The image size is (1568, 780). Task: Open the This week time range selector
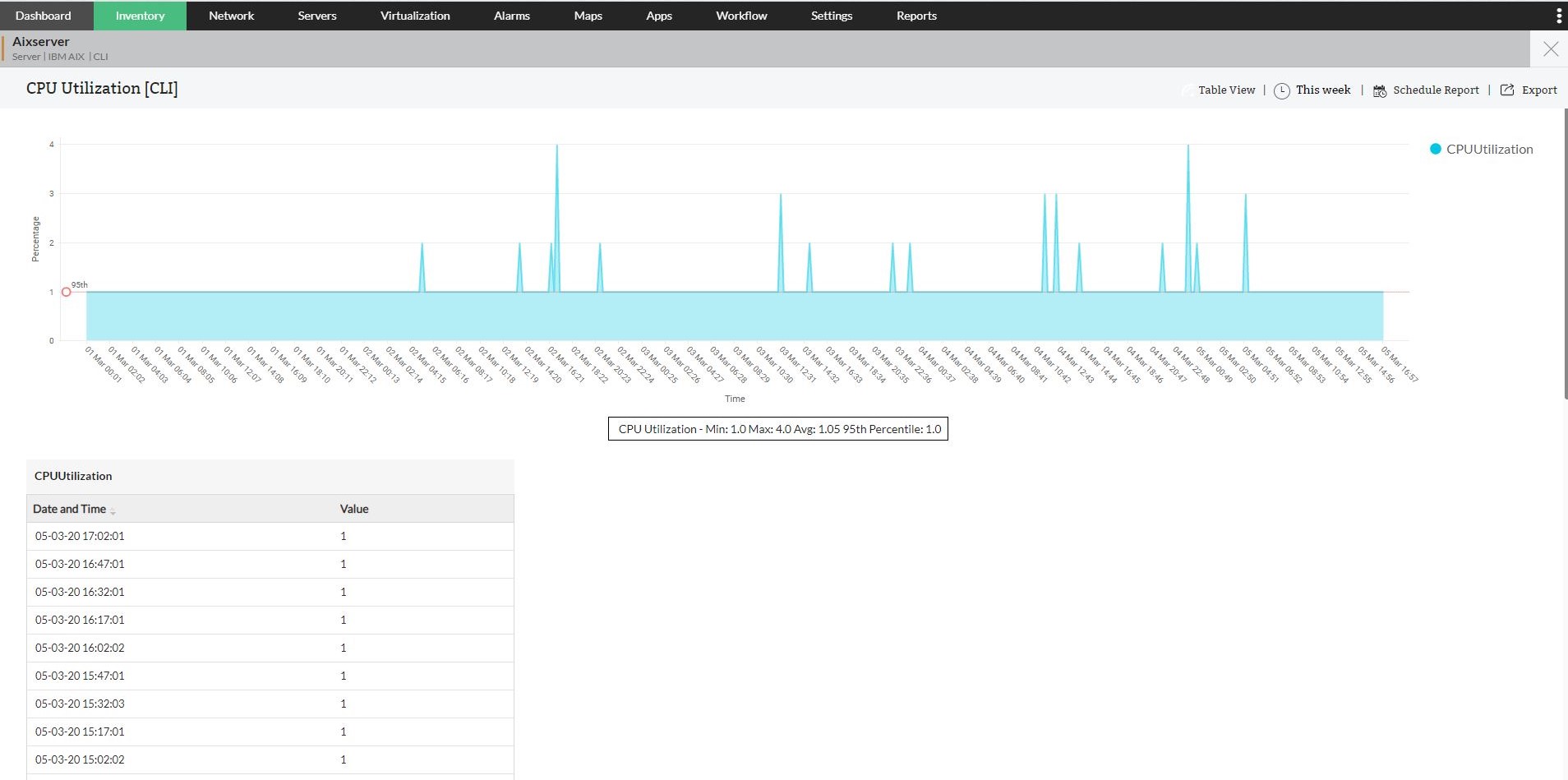[x=1322, y=90]
